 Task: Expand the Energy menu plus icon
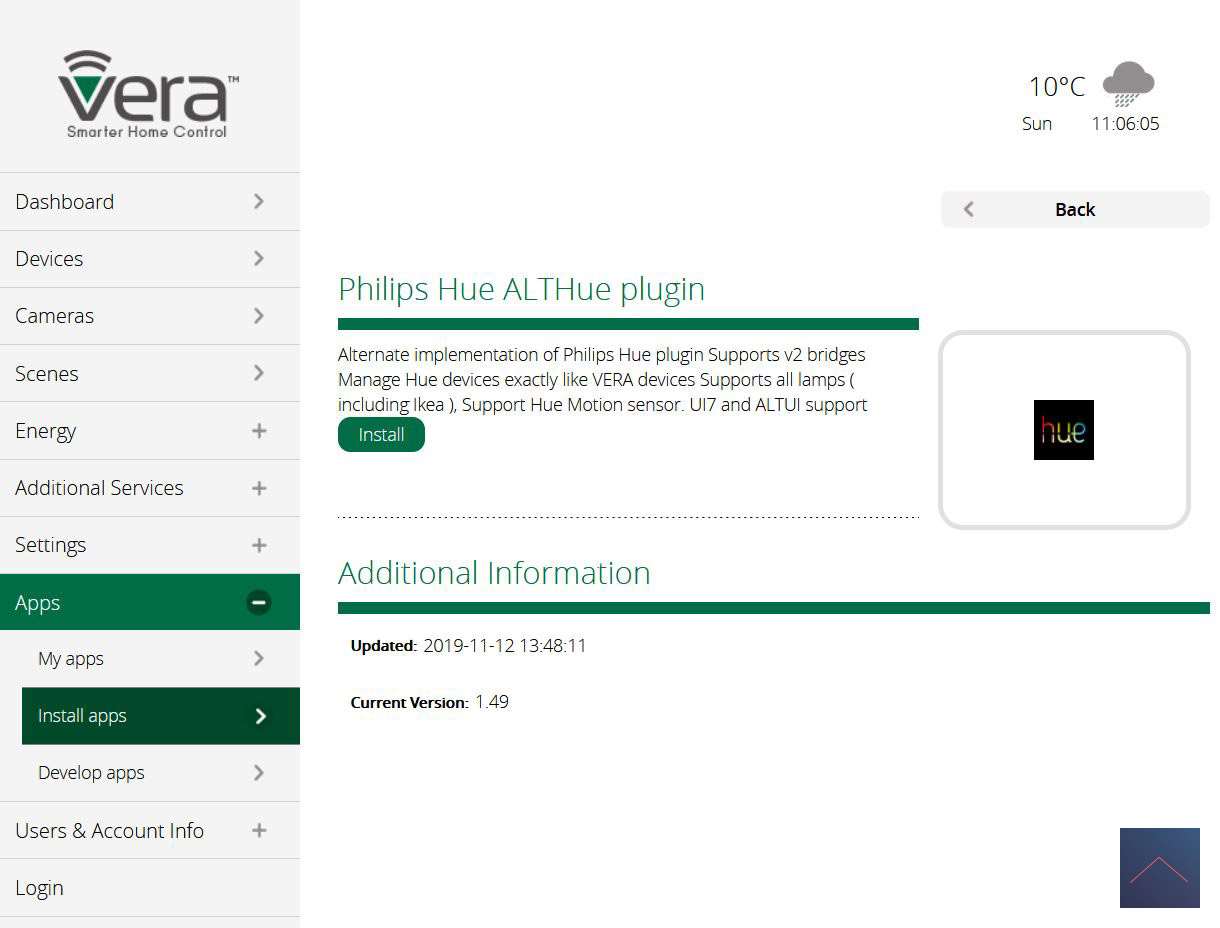point(259,431)
